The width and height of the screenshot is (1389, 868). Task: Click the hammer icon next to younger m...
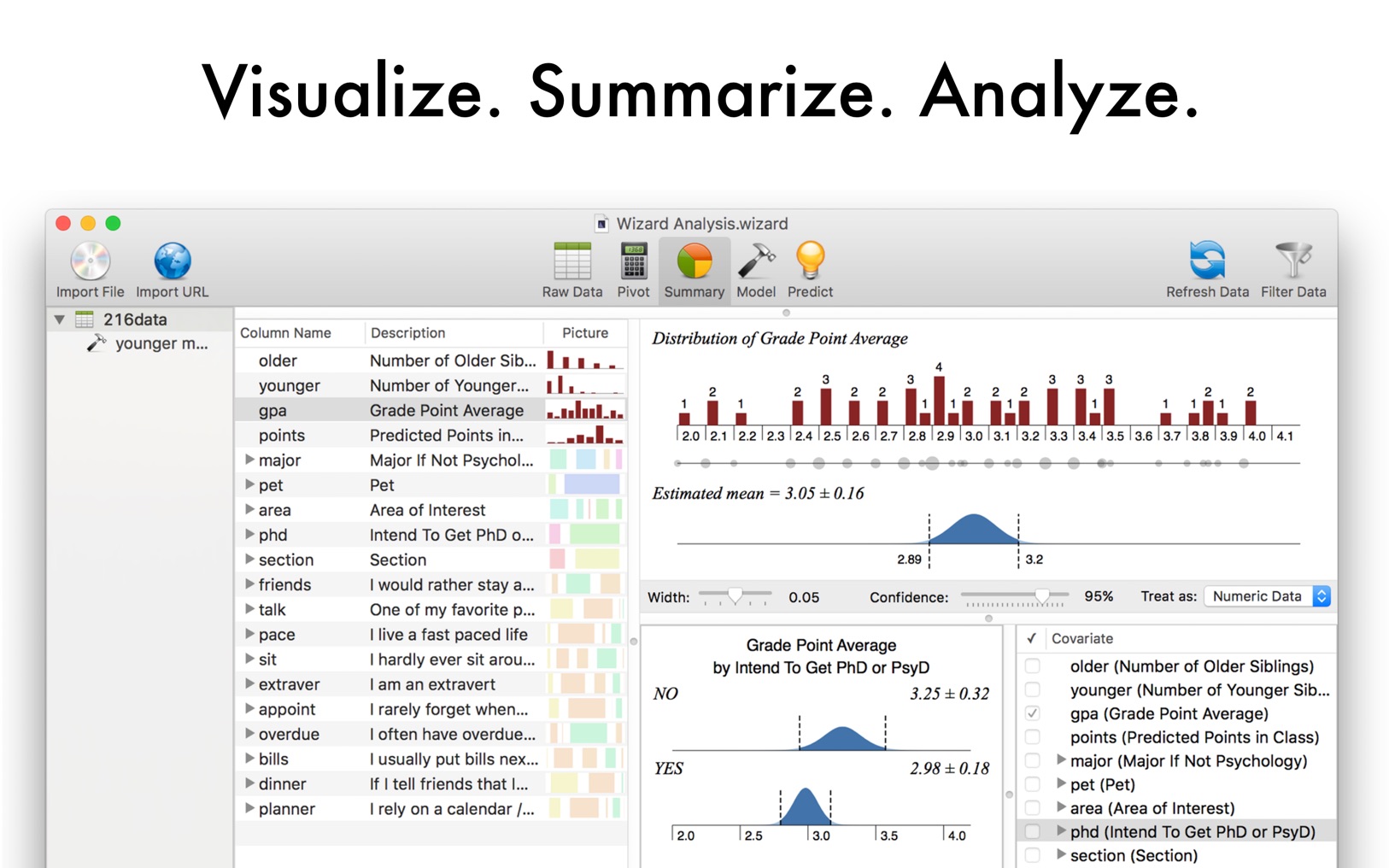97,343
